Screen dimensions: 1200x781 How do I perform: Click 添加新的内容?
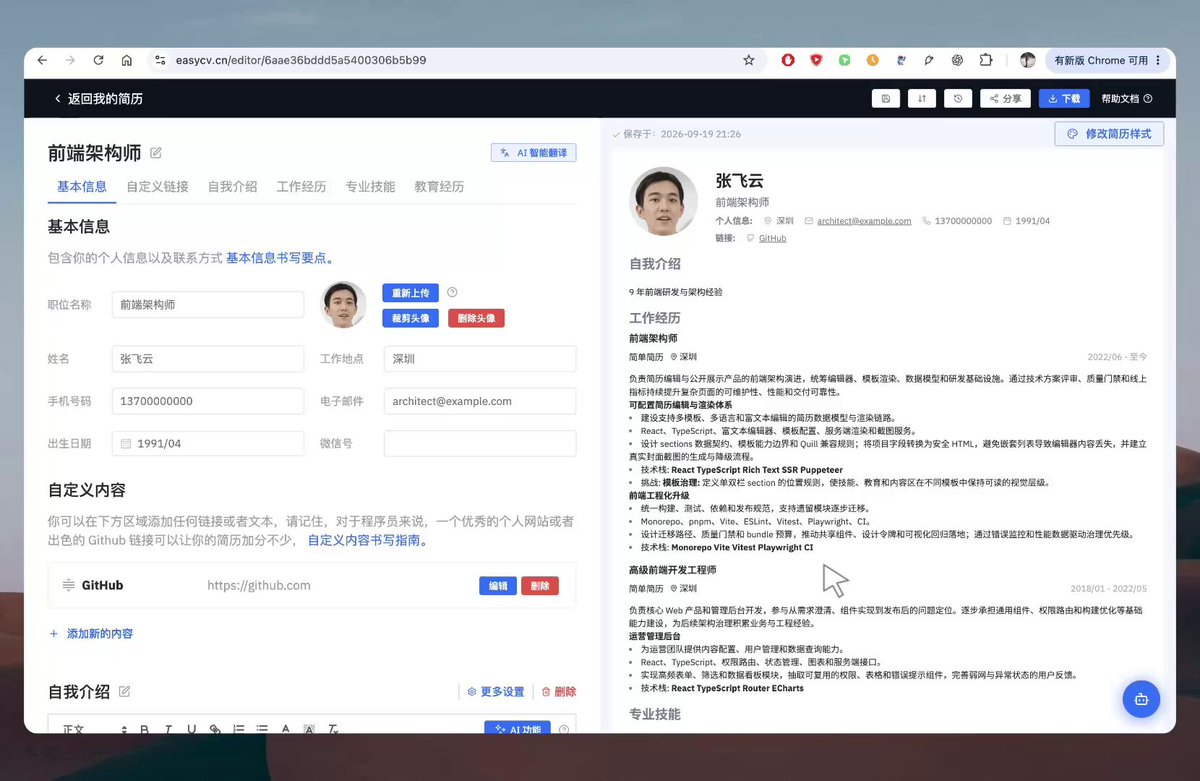pyautogui.click(x=91, y=634)
